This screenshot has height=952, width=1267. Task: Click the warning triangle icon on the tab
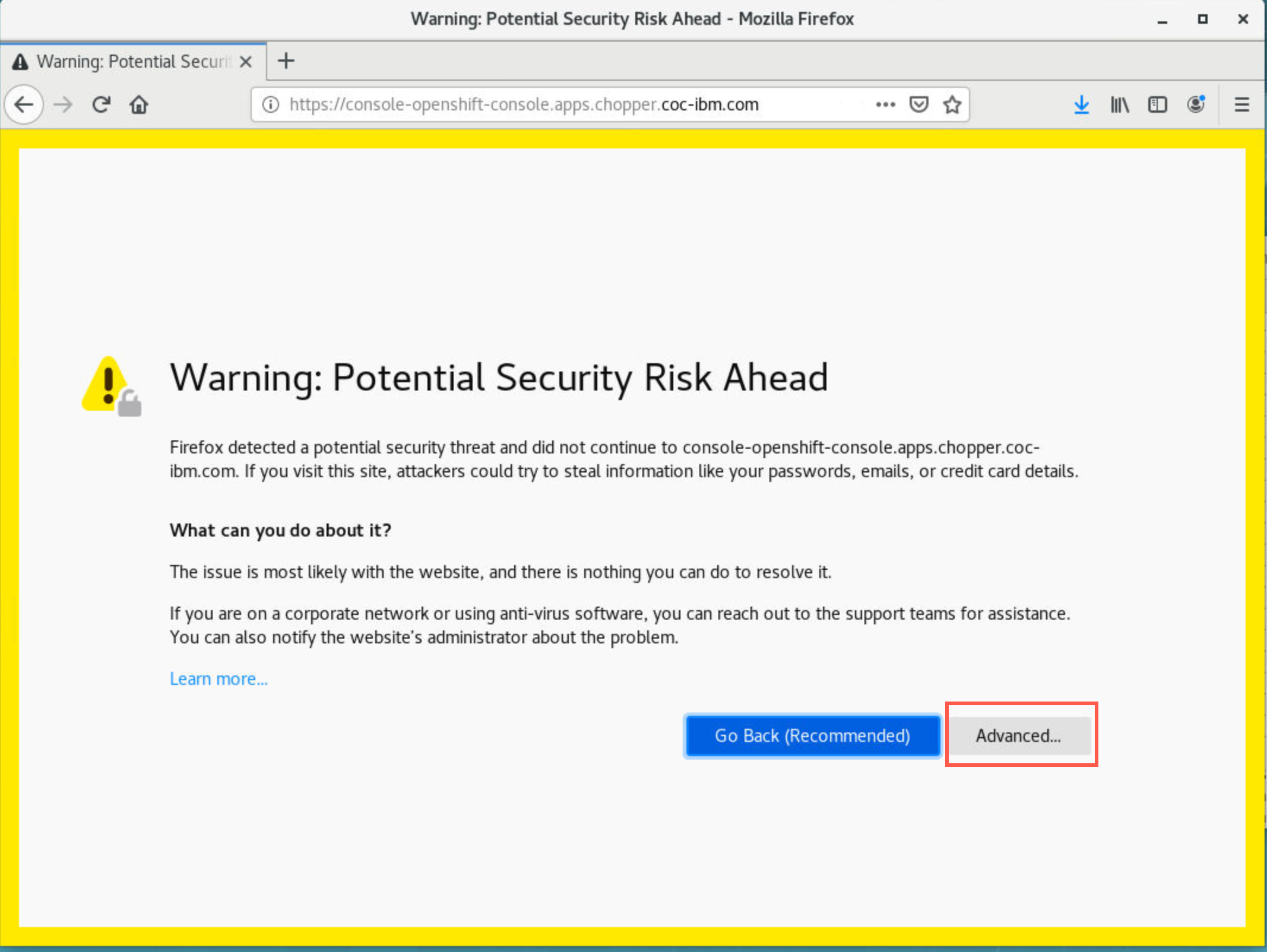pos(20,62)
